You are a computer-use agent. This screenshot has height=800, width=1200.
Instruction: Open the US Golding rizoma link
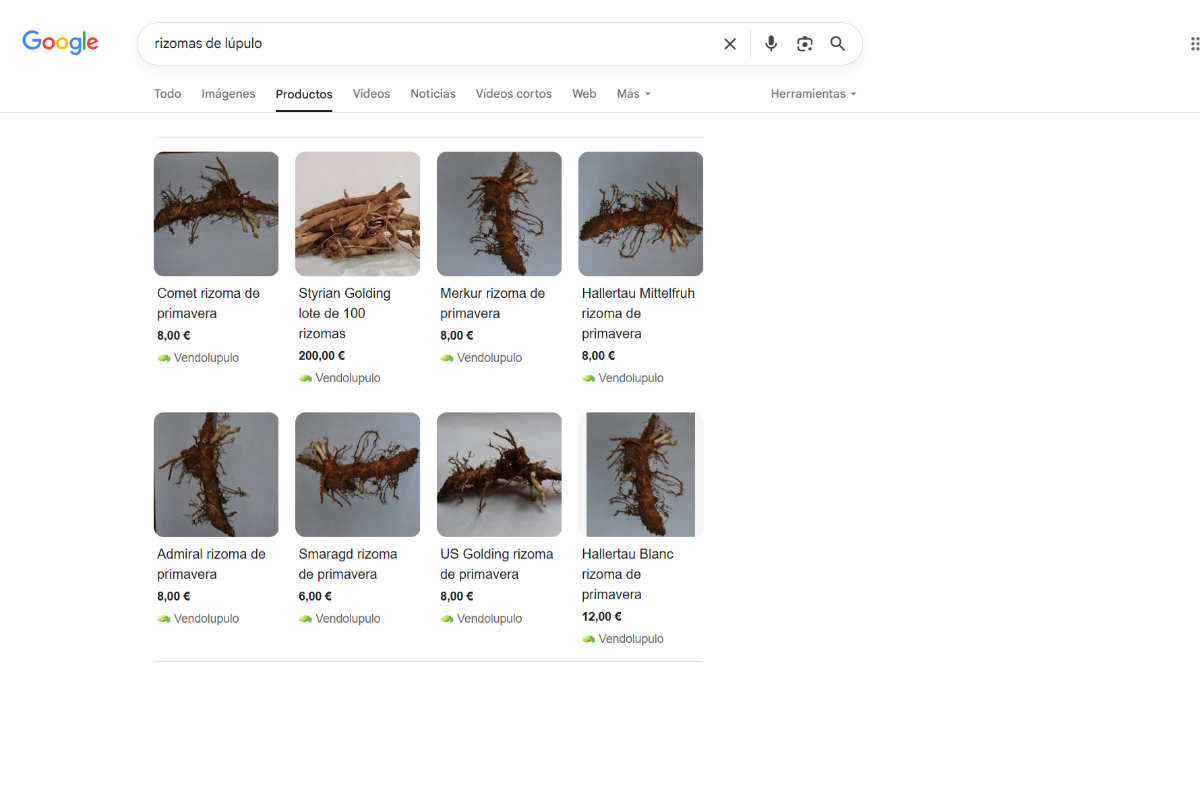pos(496,564)
